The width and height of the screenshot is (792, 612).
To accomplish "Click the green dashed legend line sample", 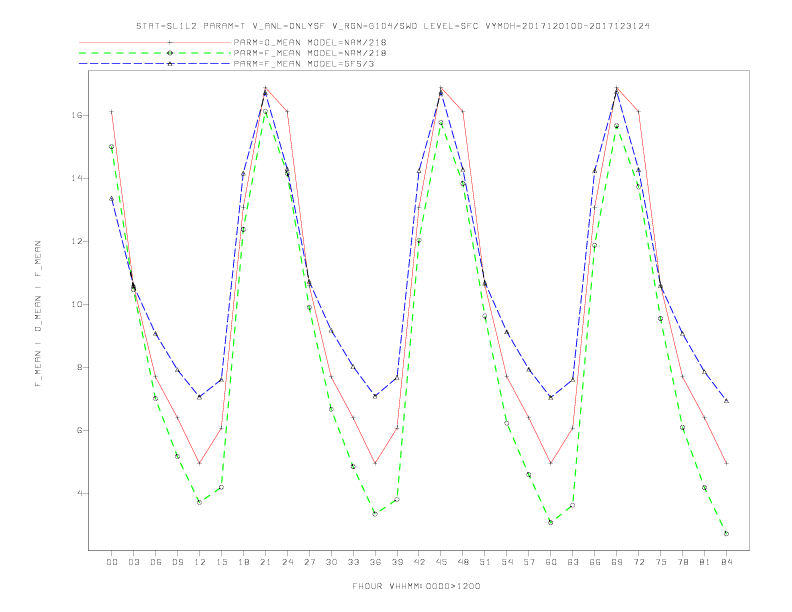I will pos(155,53).
